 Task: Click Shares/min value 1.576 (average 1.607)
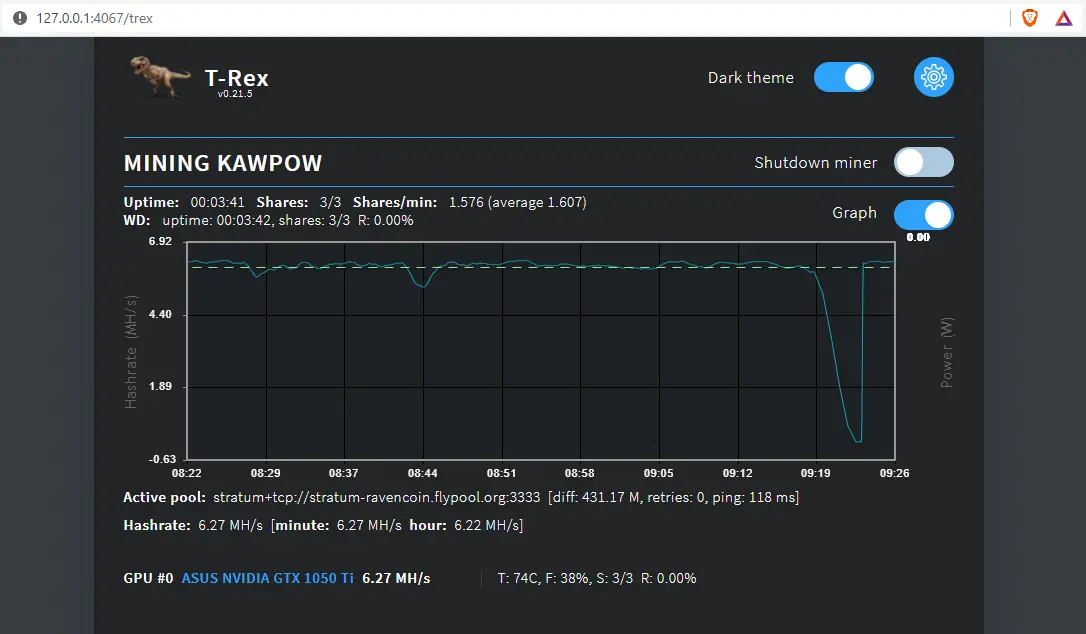click(x=517, y=202)
